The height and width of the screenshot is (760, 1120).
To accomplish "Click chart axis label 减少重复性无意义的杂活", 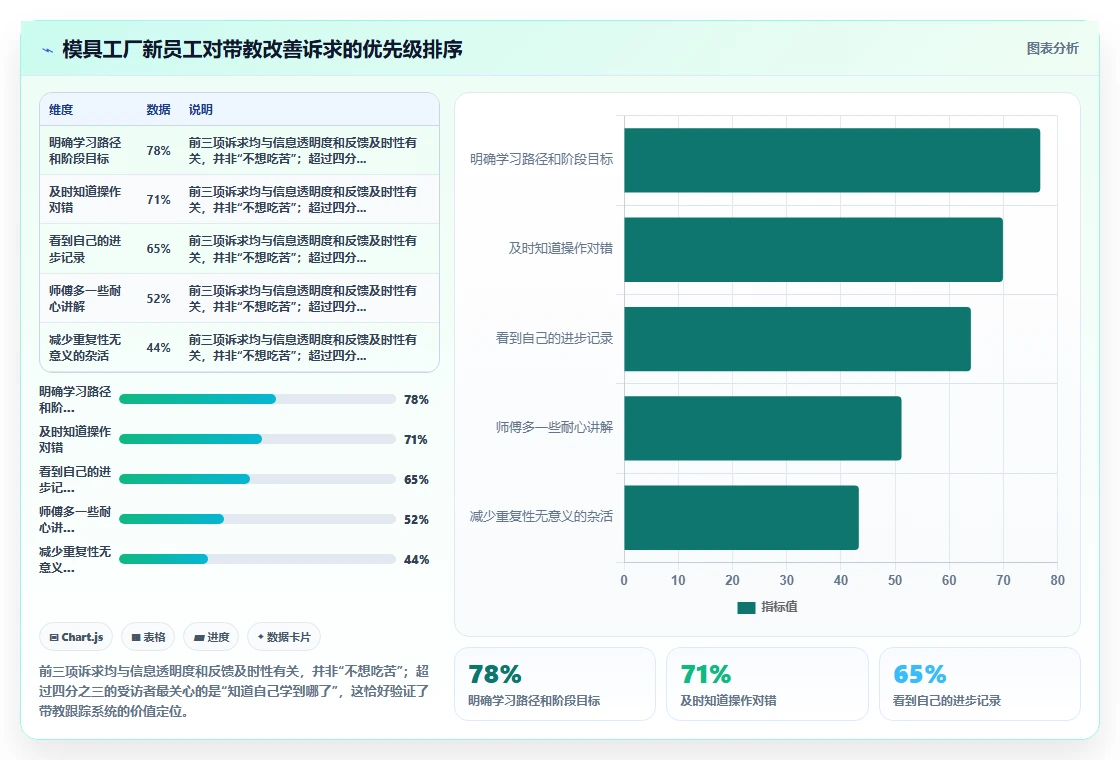I will 541,516.
